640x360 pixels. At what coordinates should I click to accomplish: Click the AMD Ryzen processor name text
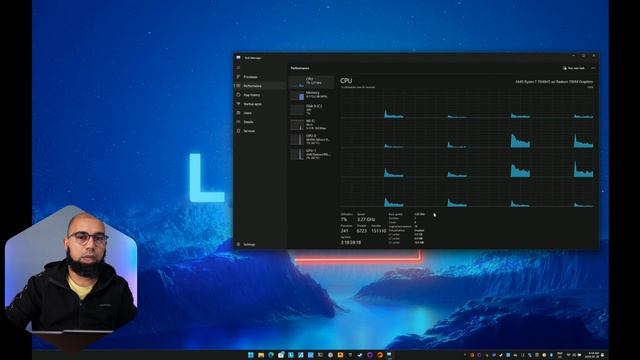pyautogui.click(x=554, y=82)
